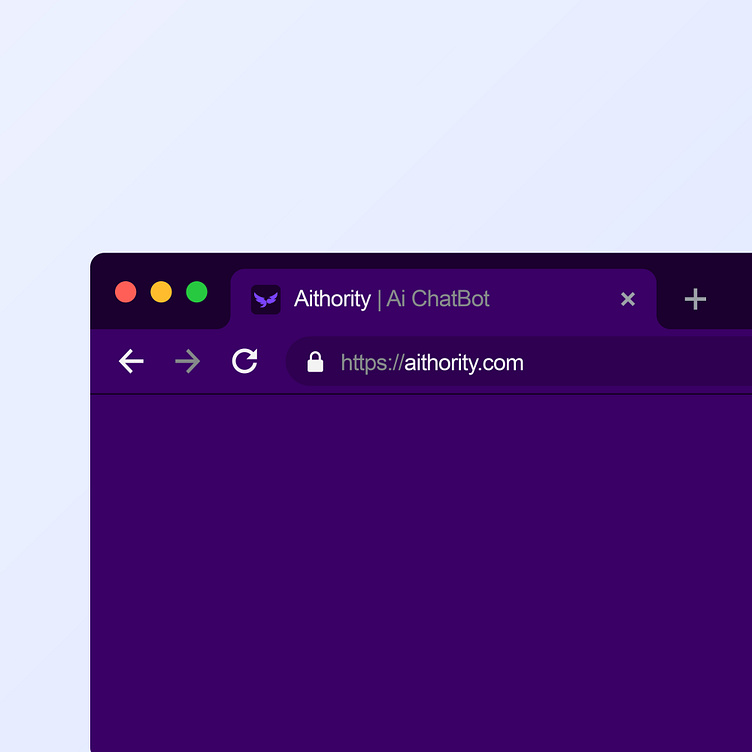Focus the address bar showing https://aithority.com

[x=519, y=362]
